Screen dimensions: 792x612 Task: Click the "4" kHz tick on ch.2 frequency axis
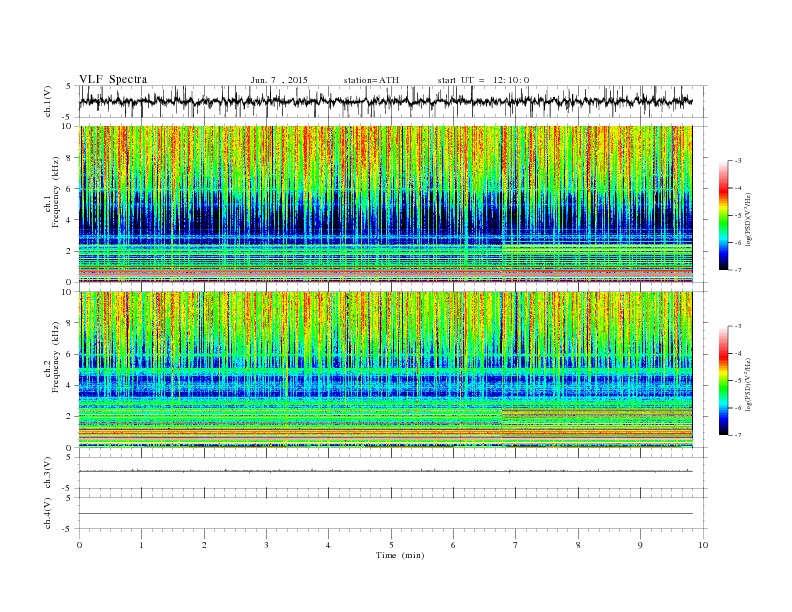[x=70, y=385]
